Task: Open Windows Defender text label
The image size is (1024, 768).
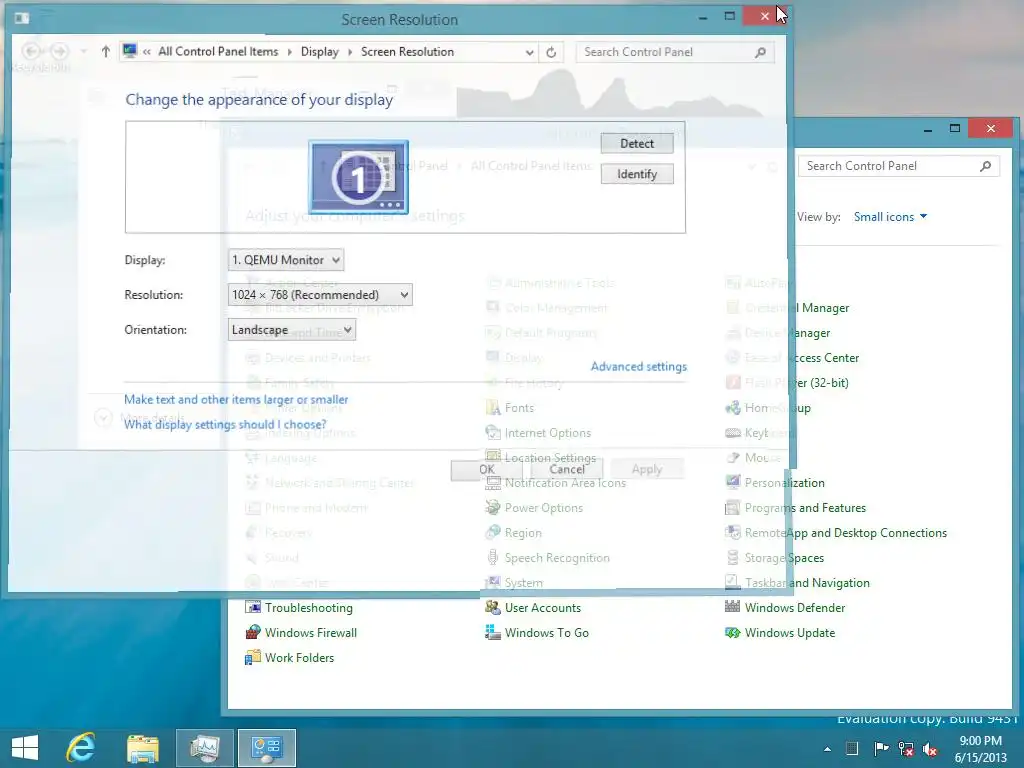Action: (795, 607)
